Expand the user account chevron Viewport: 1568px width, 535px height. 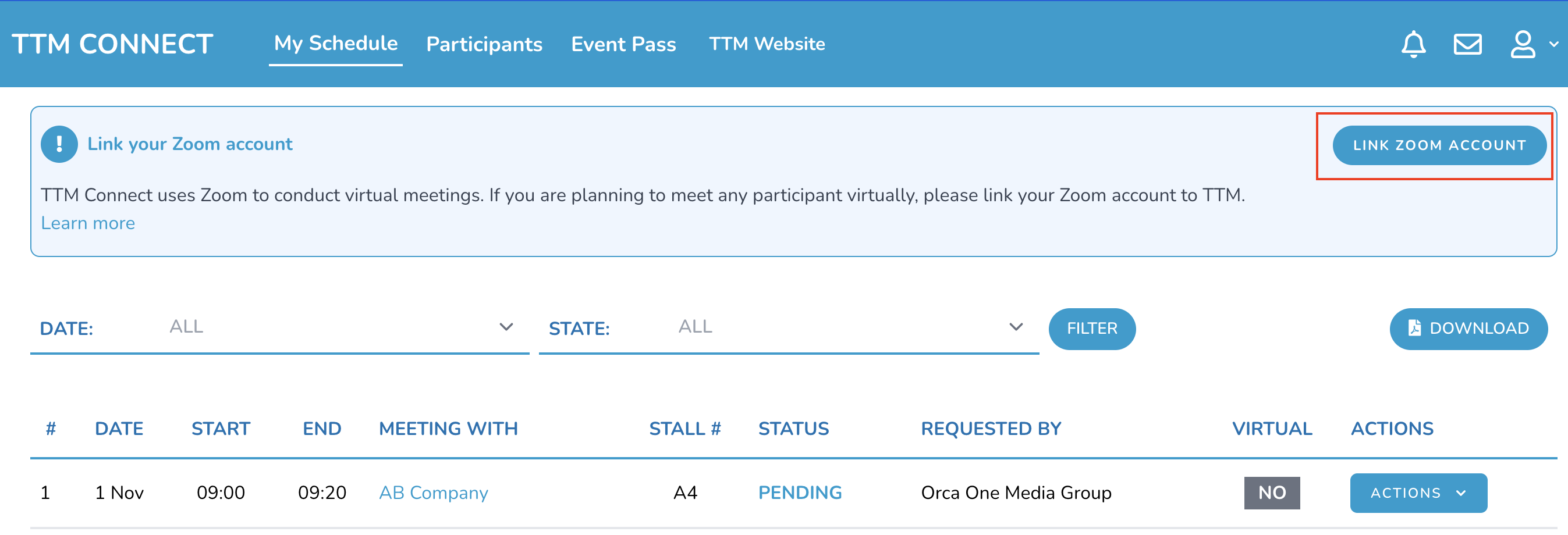(x=1554, y=44)
